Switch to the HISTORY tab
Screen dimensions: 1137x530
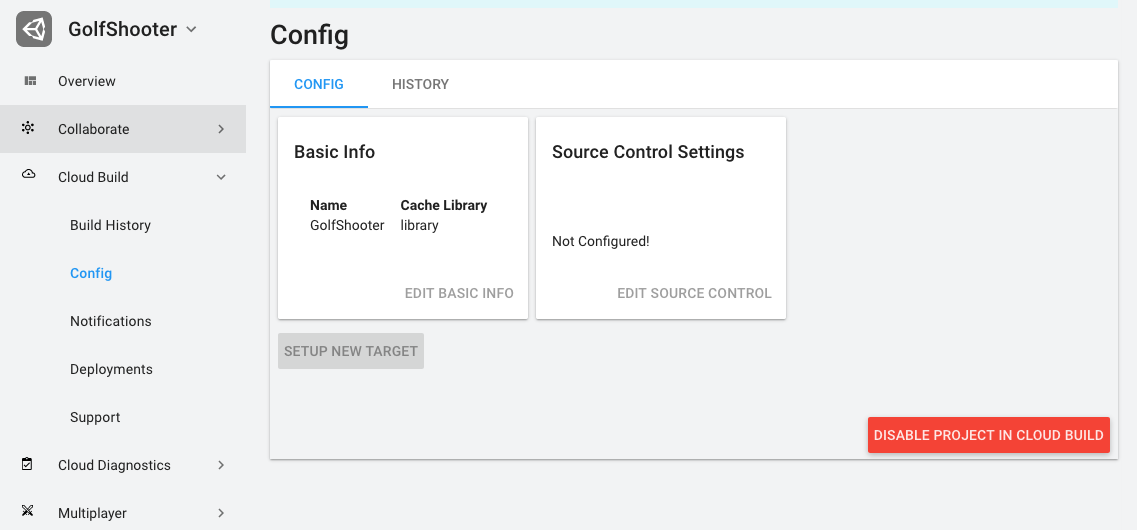[x=420, y=84]
